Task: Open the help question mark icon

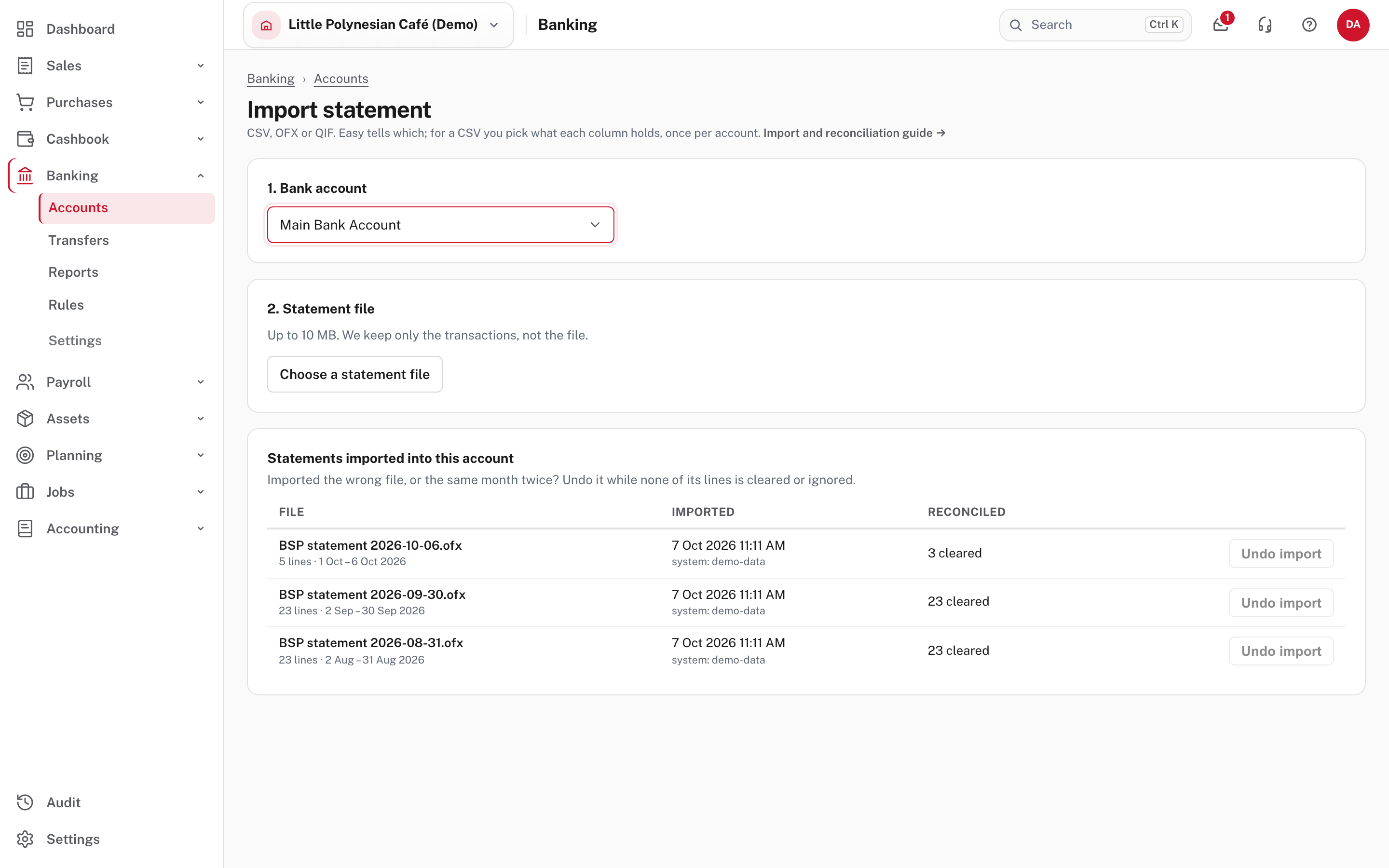Action: (1309, 25)
